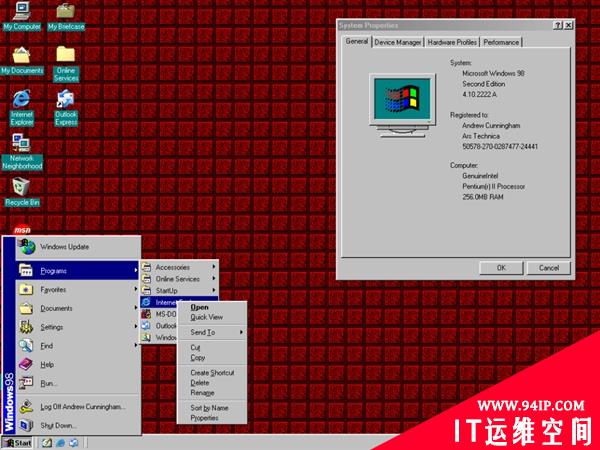This screenshot has height=450, width=600.
Task: Choose Sort by Name in context menu
Action: tap(212, 408)
